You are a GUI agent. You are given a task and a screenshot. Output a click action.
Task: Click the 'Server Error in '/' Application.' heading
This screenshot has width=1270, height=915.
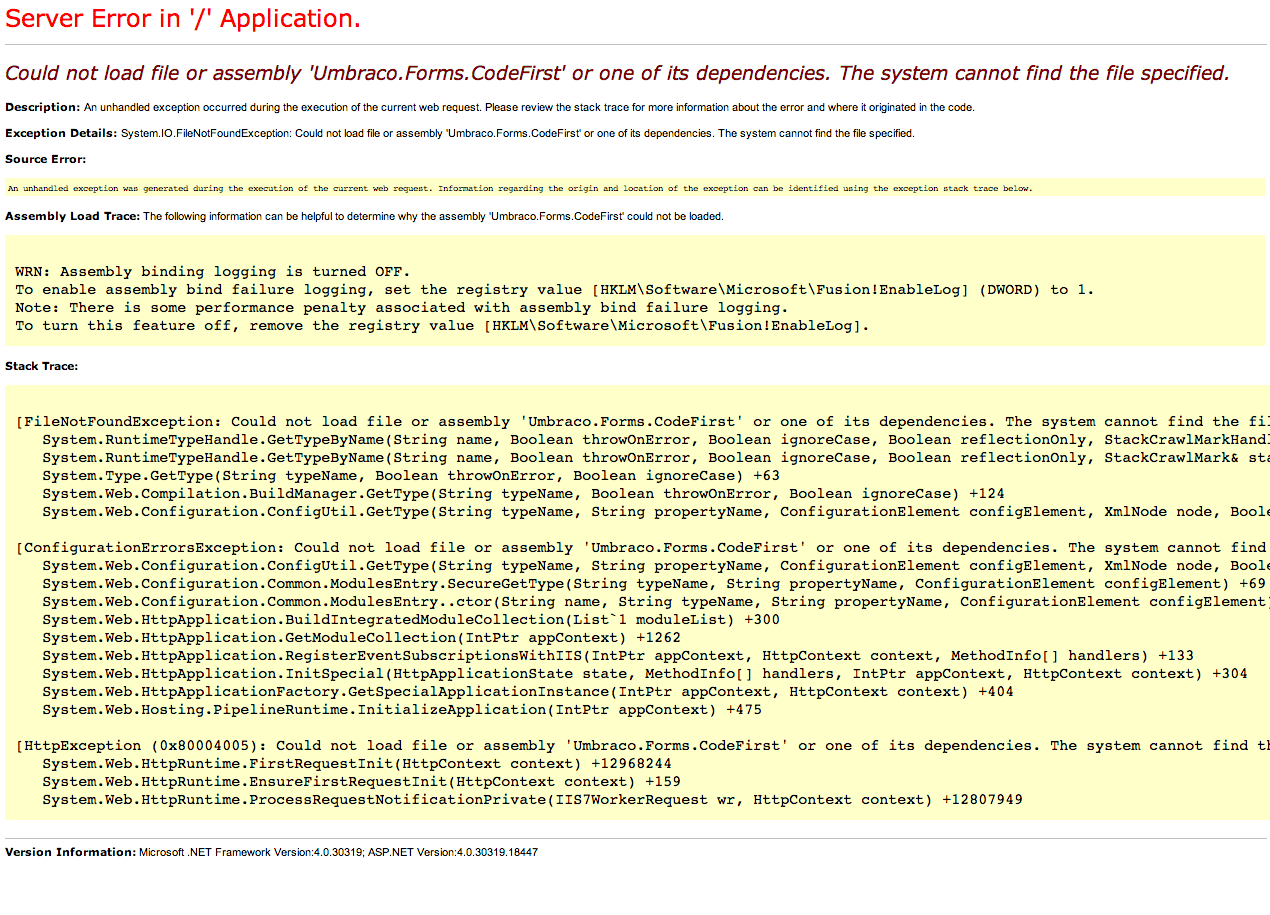[x=183, y=19]
